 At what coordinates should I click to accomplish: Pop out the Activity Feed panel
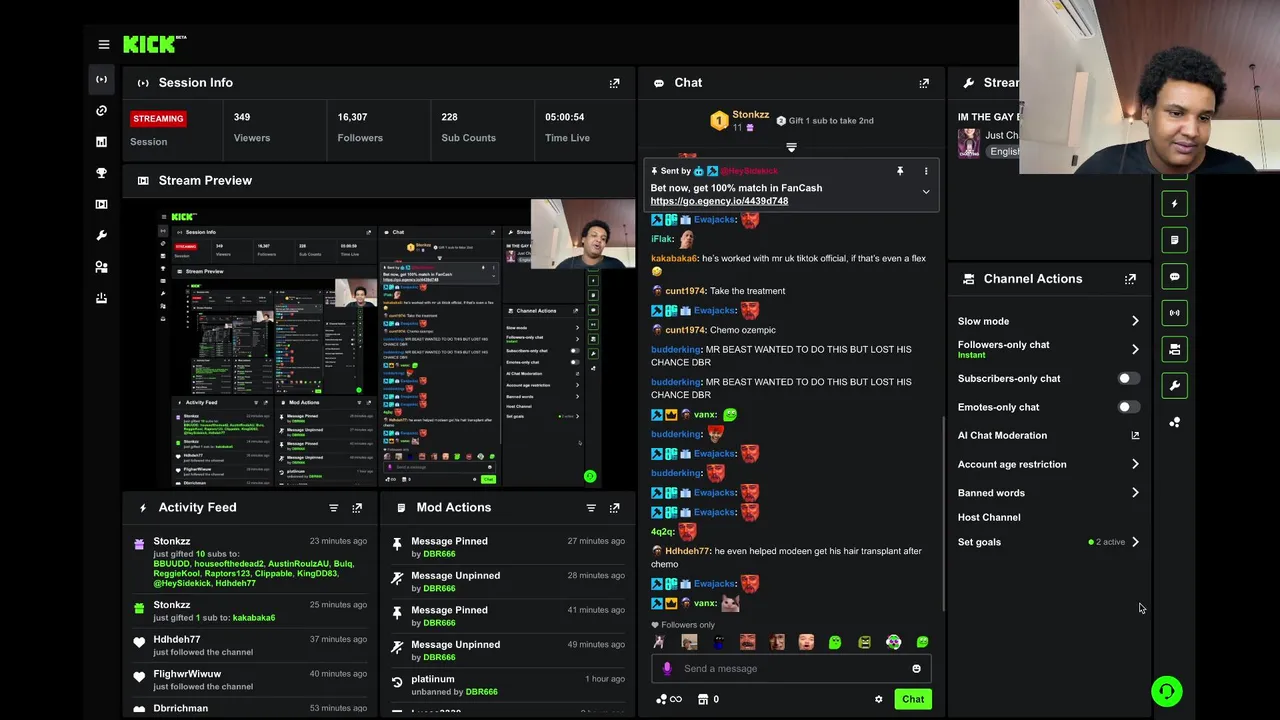pyautogui.click(x=357, y=508)
